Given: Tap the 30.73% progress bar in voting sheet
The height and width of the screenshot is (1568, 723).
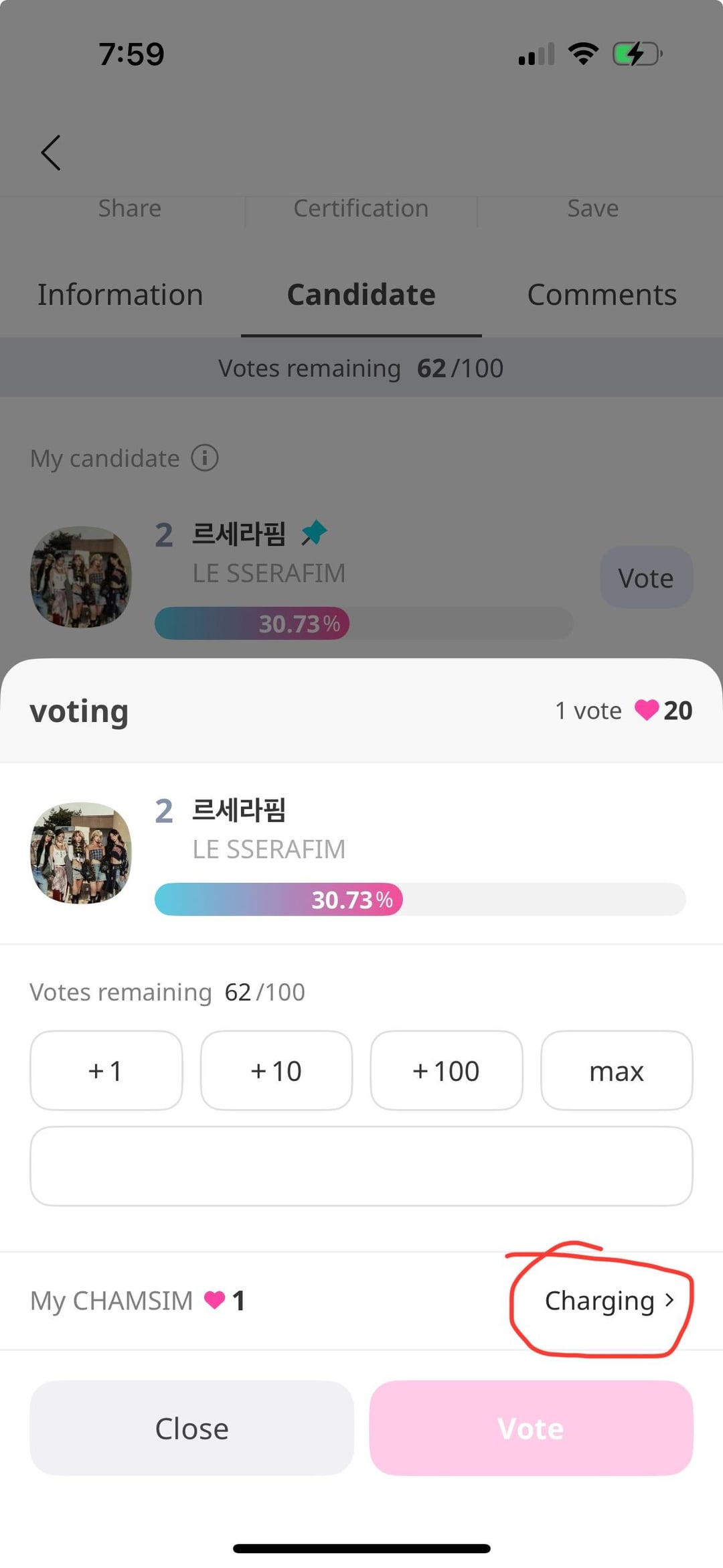Looking at the screenshot, I should tap(420, 900).
